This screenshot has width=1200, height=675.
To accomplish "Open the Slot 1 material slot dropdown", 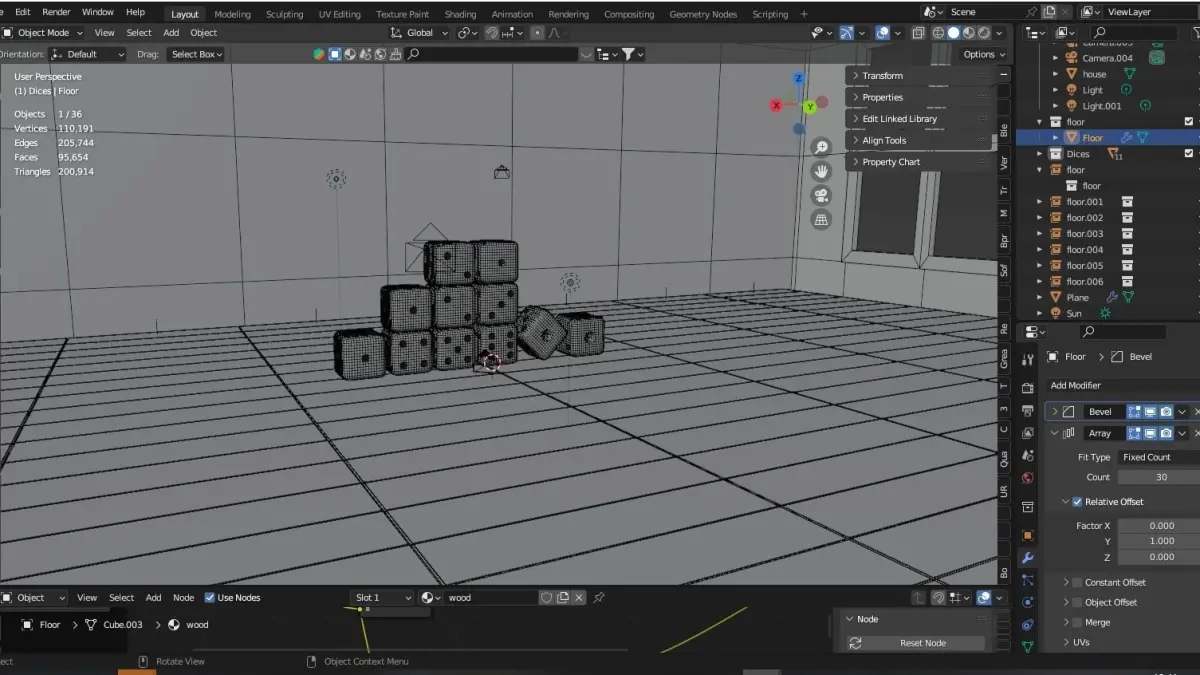I will coord(381,597).
